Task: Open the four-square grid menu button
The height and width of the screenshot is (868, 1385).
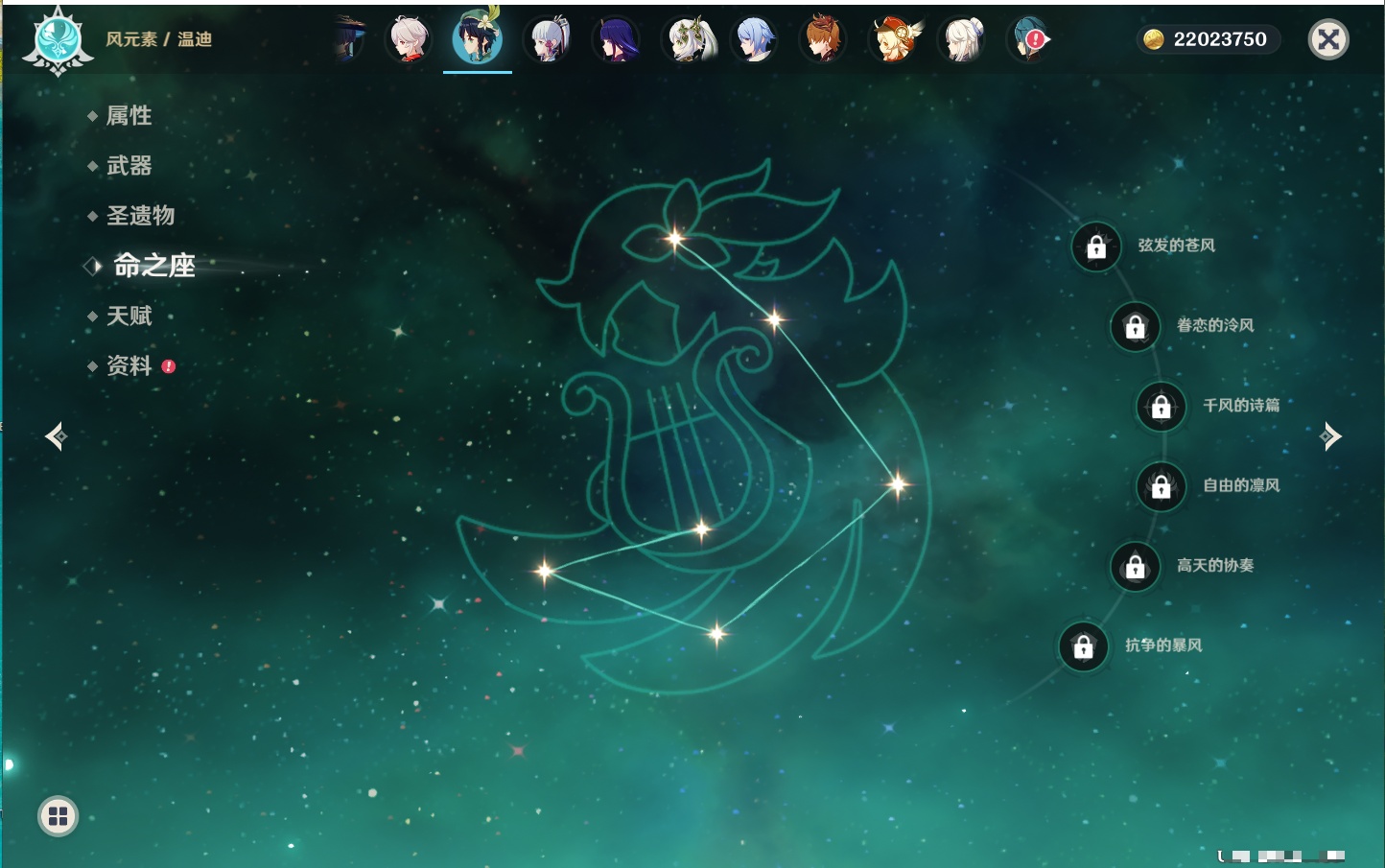Action: pyautogui.click(x=58, y=816)
